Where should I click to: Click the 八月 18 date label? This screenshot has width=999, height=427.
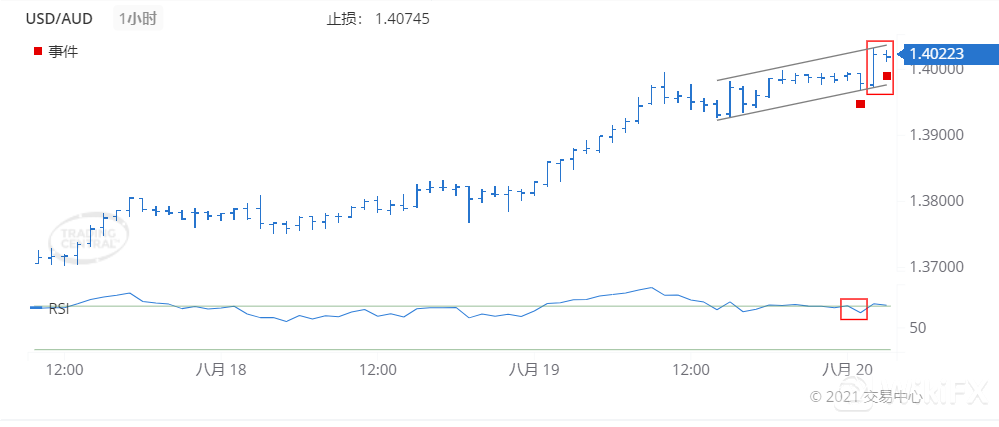tap(221, 369)
